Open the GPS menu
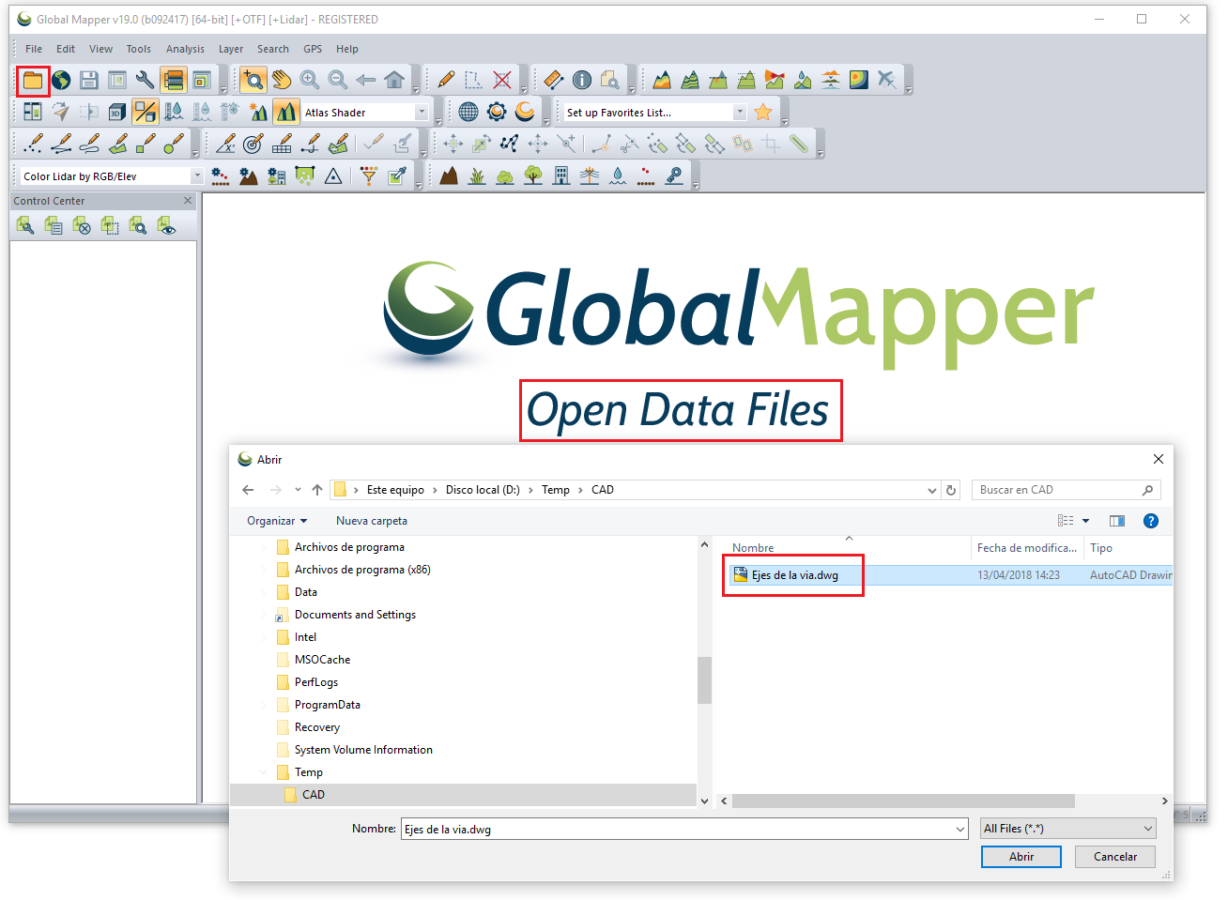The image size is (1228, 900). pos(312,48)
